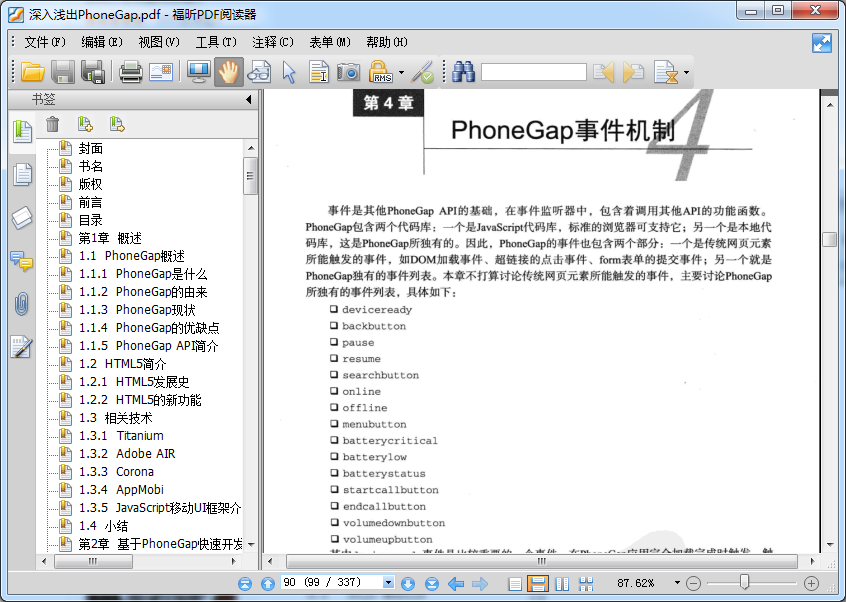Click the search text input field
The height and width of the screenshot is (602, 846).
pyautogui.click(x=534, y=72)
